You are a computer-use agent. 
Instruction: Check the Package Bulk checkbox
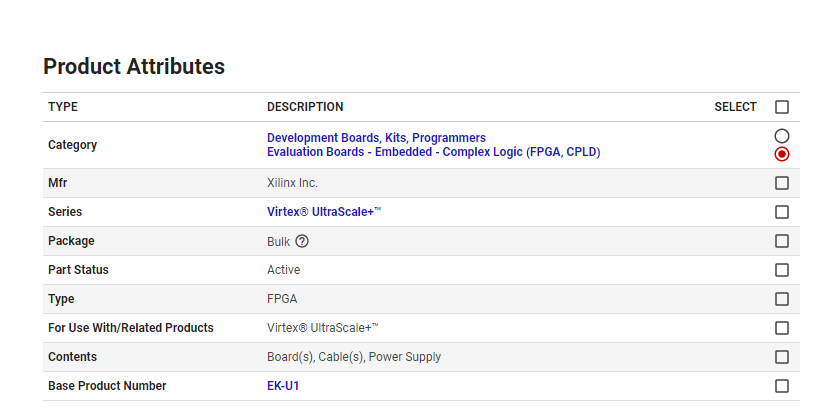coord(782,241)
